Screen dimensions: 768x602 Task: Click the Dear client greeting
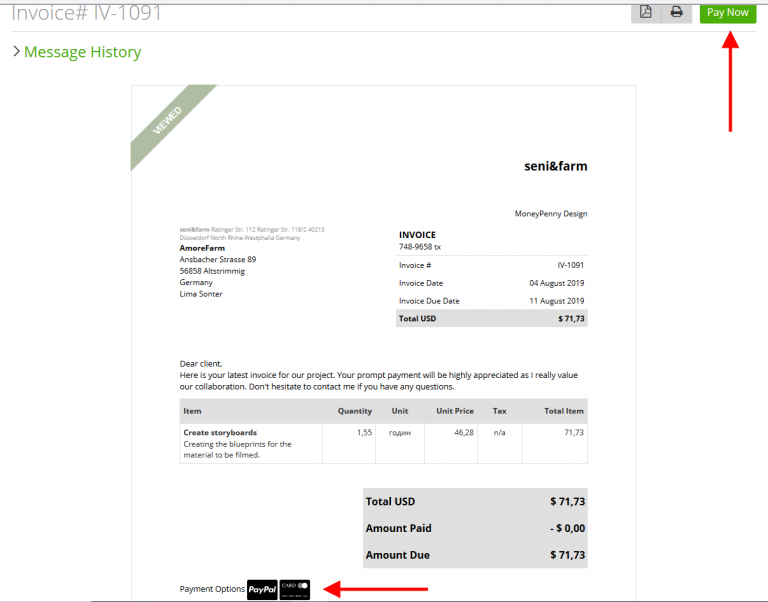[x=201, y=364]
